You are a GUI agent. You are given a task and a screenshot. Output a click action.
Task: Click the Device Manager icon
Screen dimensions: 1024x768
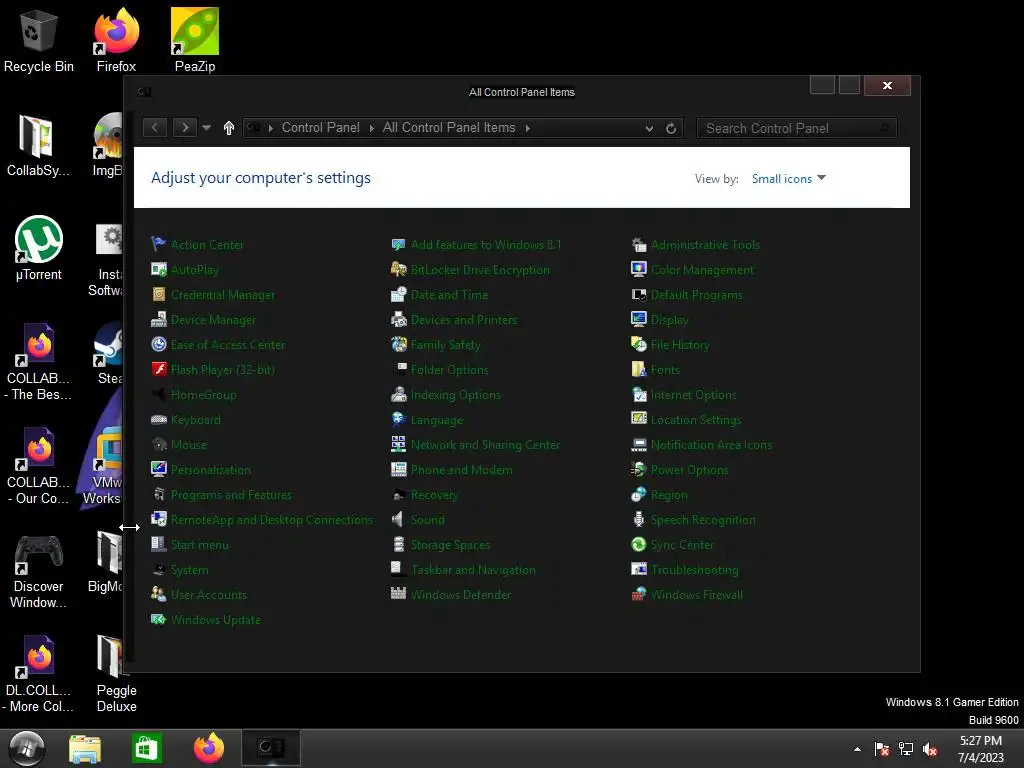[159, 319]
